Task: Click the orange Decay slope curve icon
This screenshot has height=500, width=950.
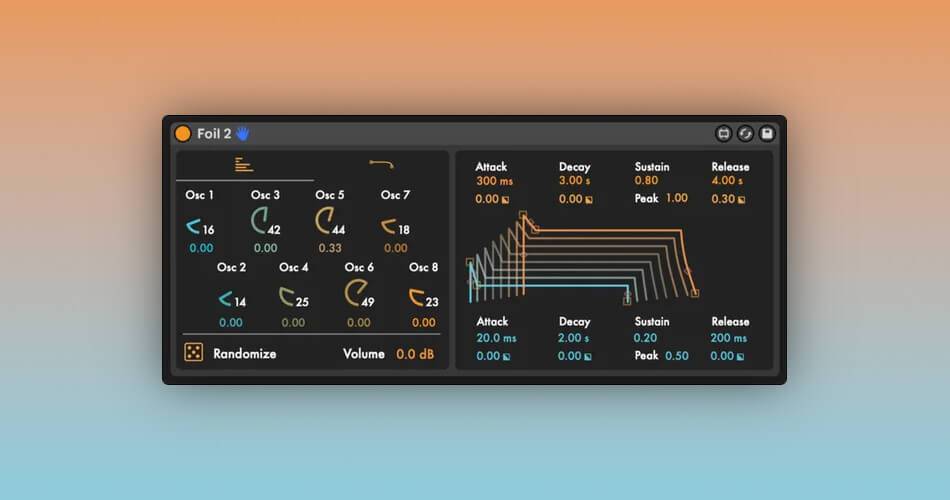Action: [x=588, y=199]
